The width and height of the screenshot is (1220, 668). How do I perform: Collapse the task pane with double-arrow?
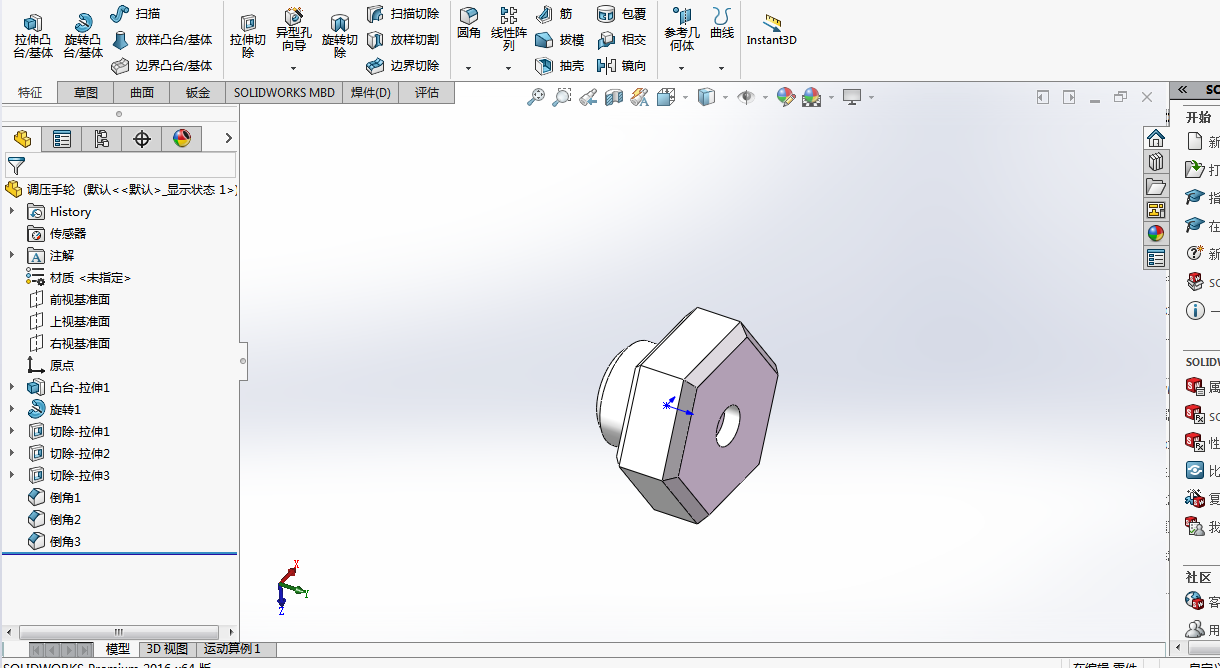1182,89
